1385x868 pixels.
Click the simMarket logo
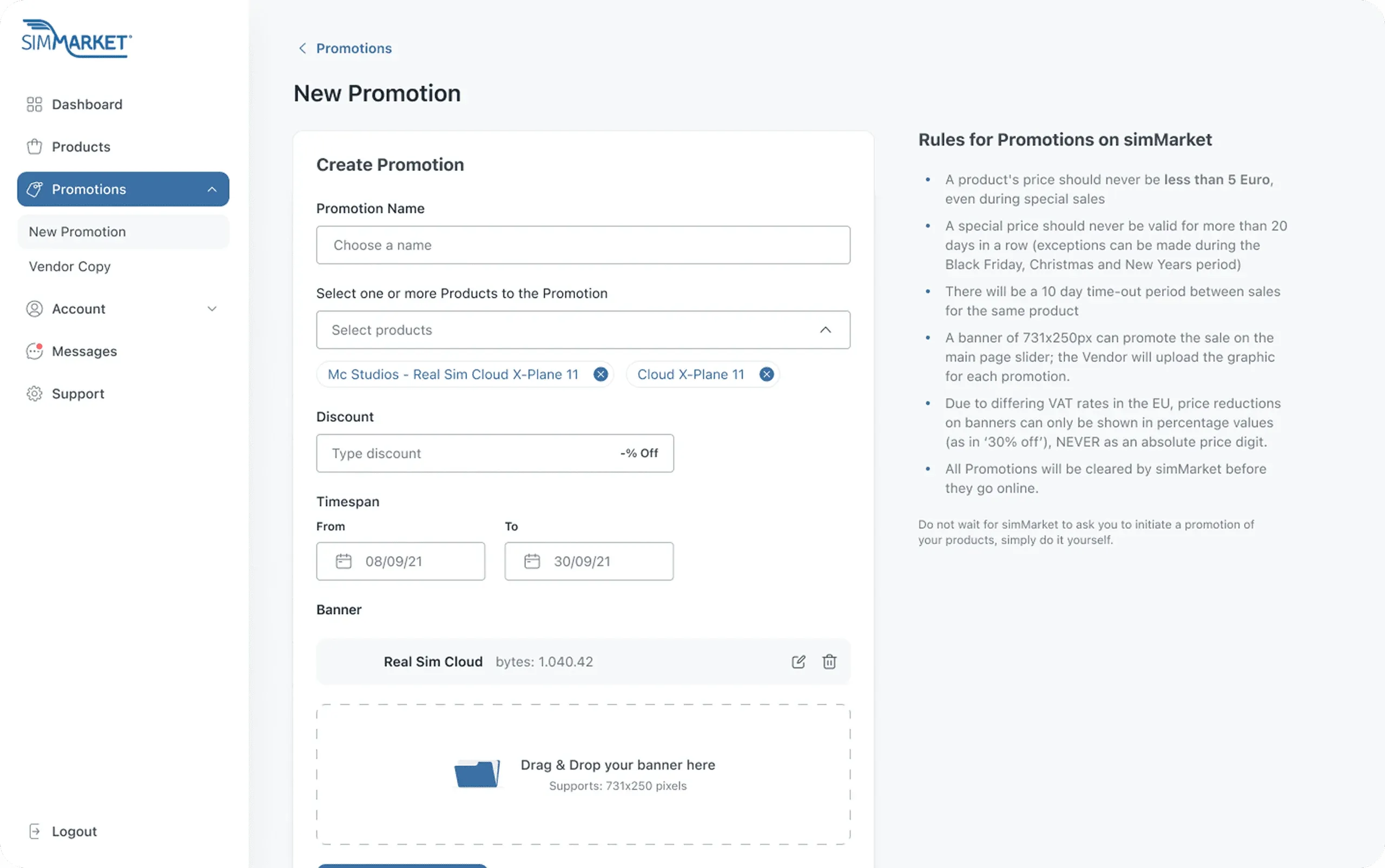pos(76,38)
